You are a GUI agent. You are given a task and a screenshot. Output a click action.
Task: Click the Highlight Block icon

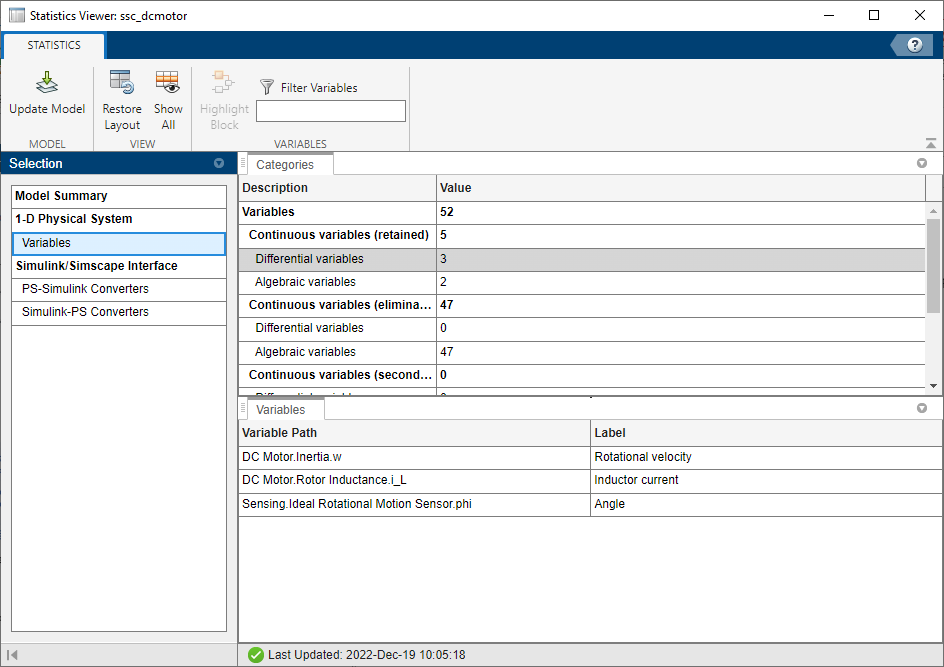coord(222,83)
